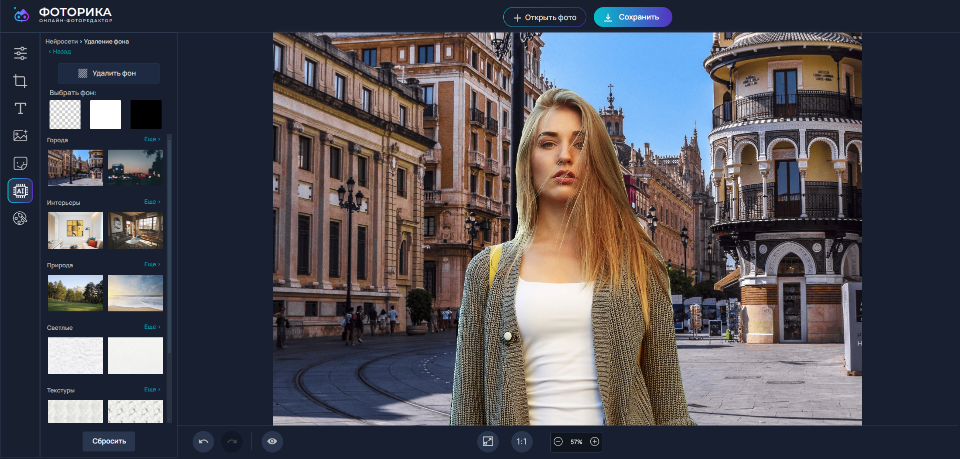Choose the white background swatch
The width and height of the screenshot is (960, 459).
pyautogui.click(x=105, y=114)
